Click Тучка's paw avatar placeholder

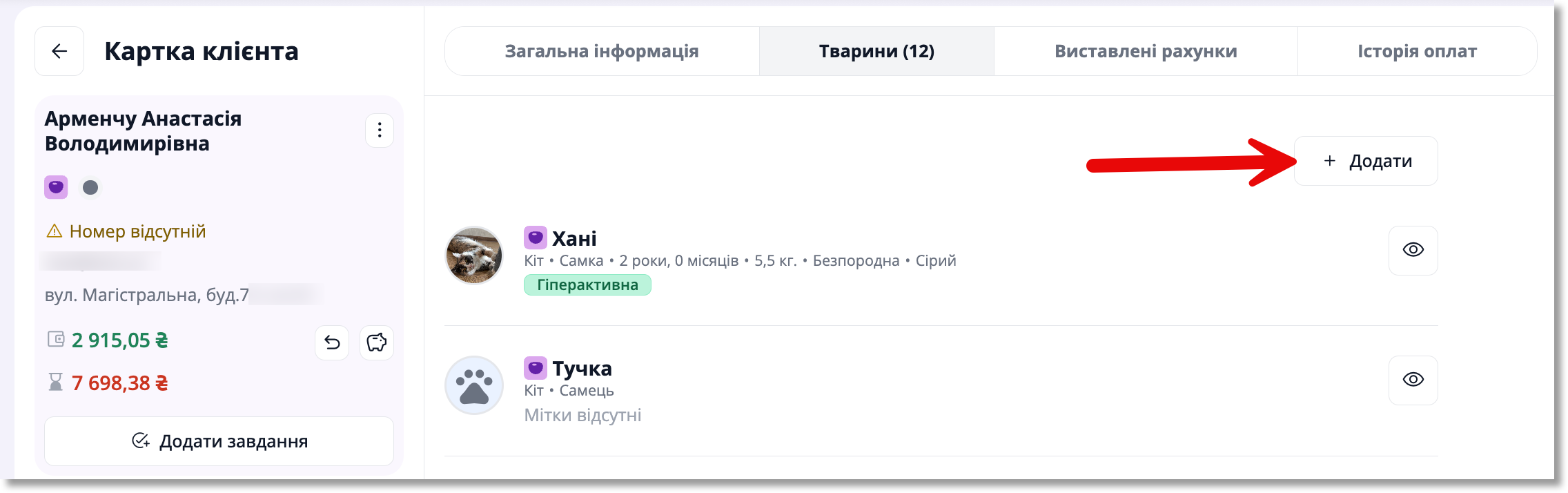tap(474, 385)
